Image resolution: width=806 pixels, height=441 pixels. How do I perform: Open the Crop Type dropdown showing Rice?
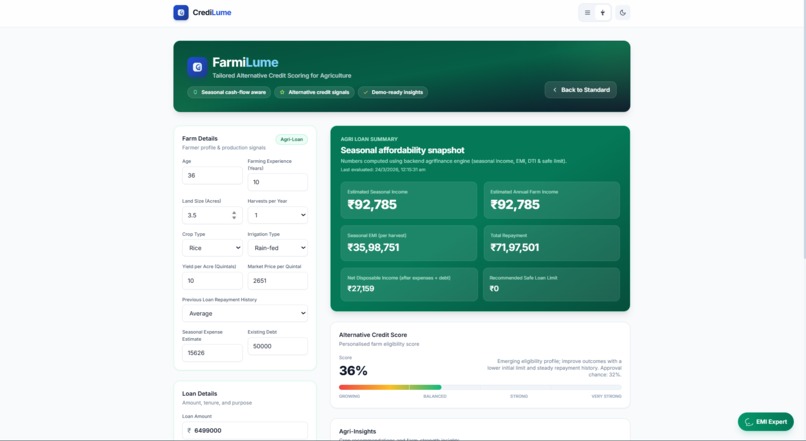[212, 248]
